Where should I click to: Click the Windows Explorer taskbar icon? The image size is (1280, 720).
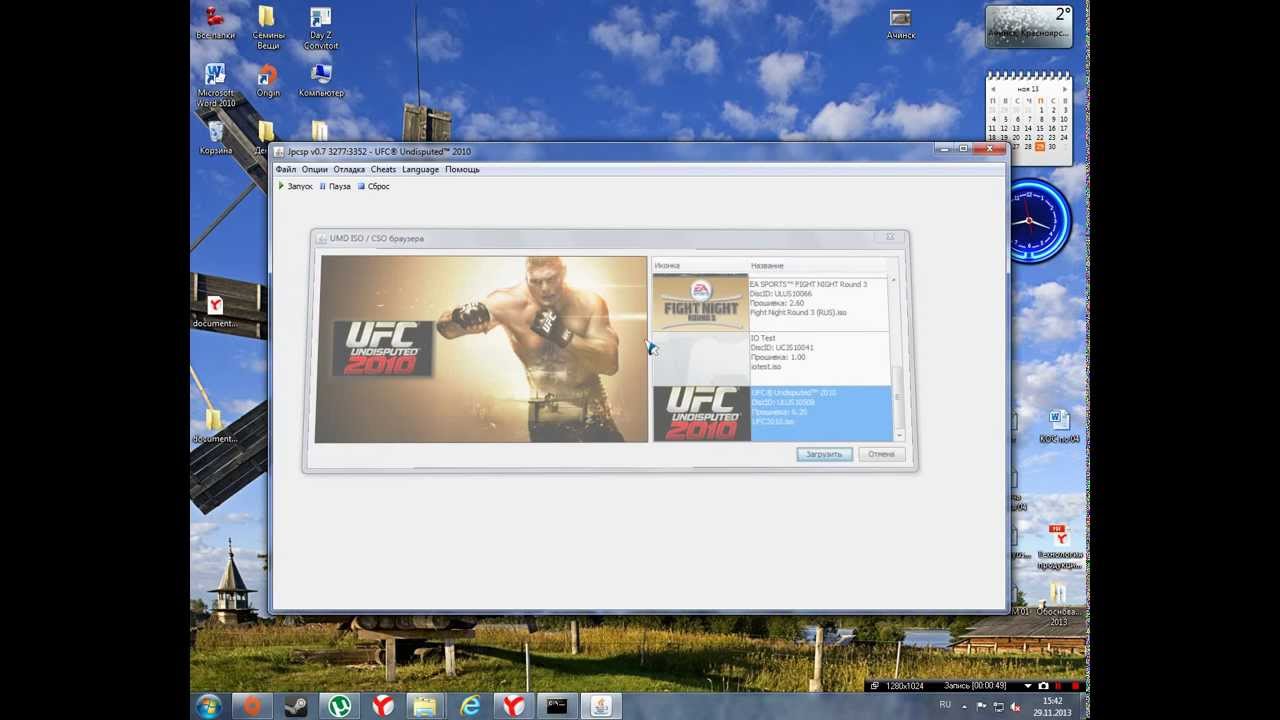pos(425,706)
